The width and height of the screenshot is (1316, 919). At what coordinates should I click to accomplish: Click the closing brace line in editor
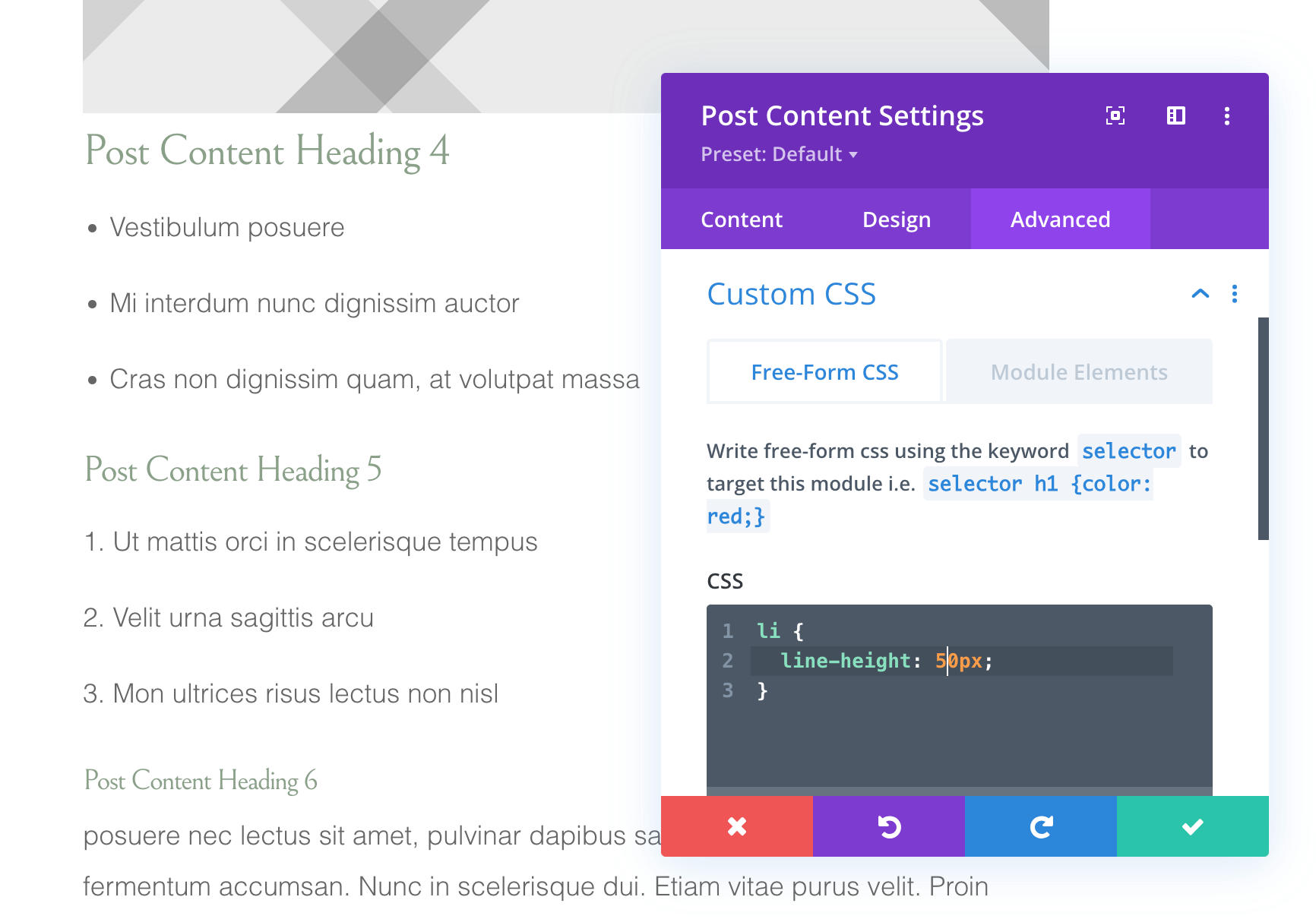coord(762,690)
